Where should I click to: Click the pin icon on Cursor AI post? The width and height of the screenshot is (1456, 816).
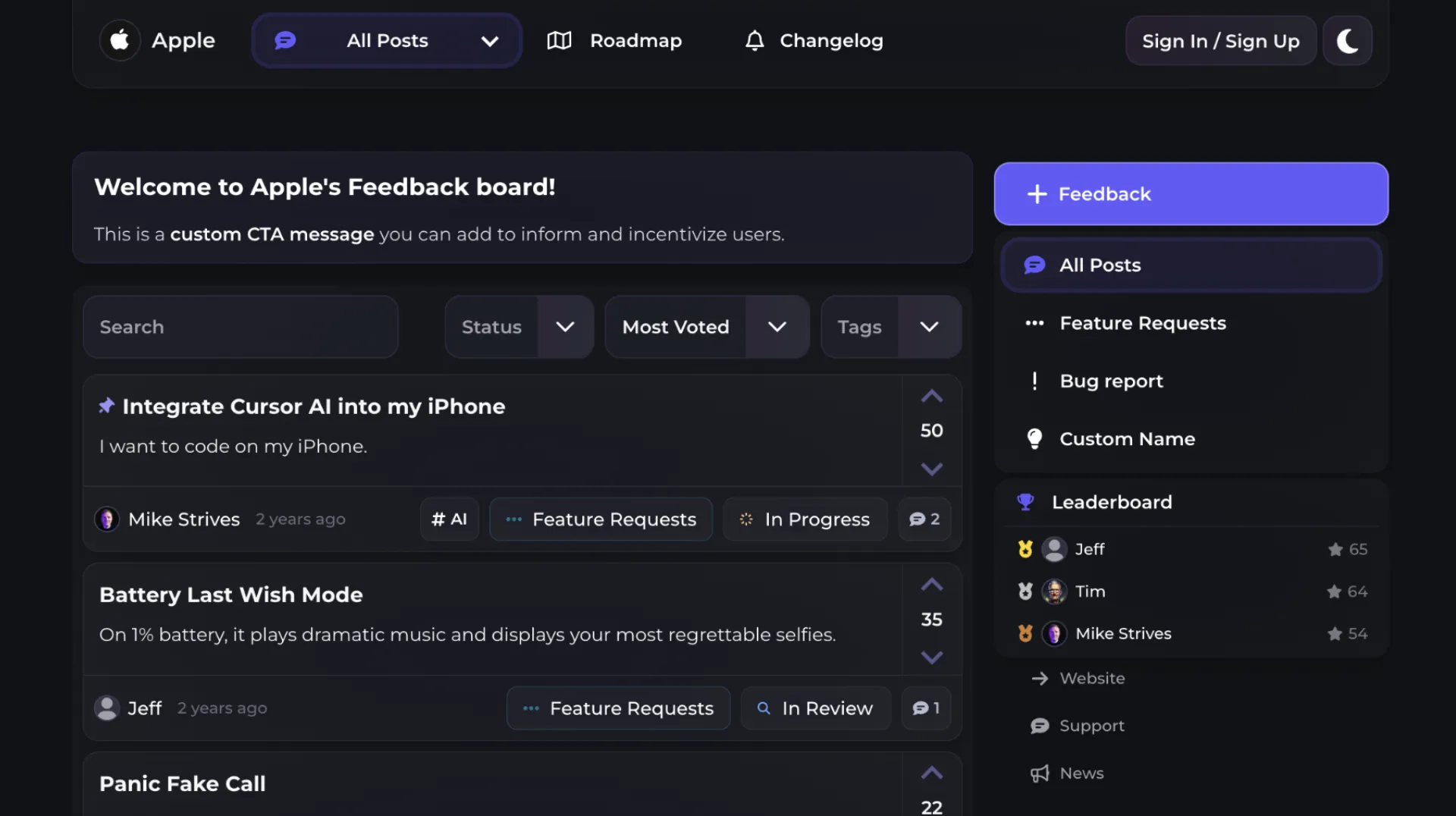(106, 406)
